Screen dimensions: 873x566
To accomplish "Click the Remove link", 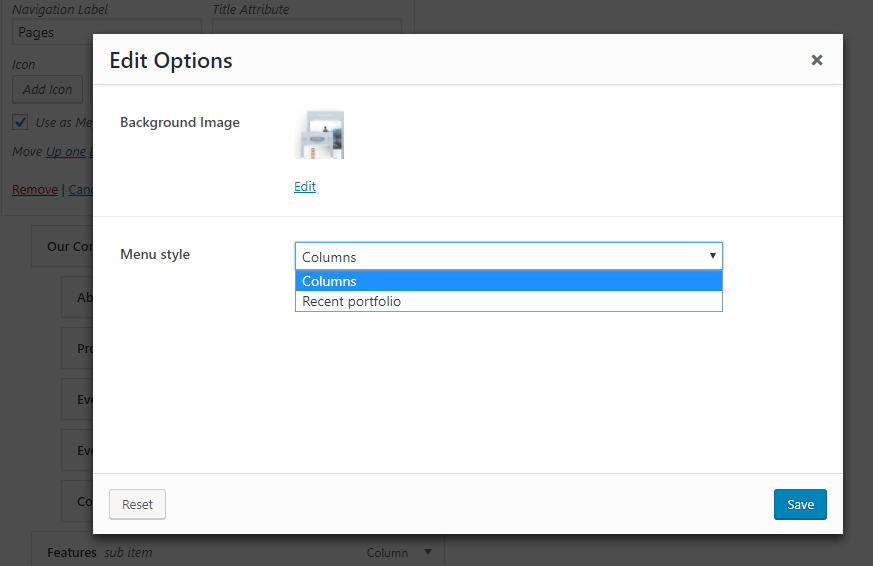I will (x=35, y=189).
